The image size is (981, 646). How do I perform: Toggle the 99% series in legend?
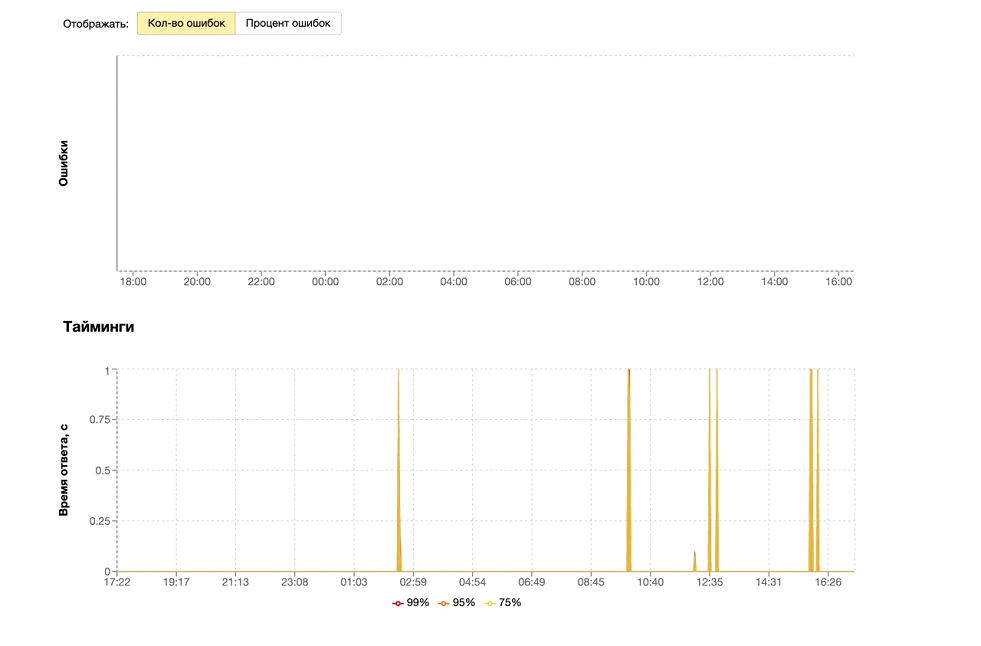(411, 602)
